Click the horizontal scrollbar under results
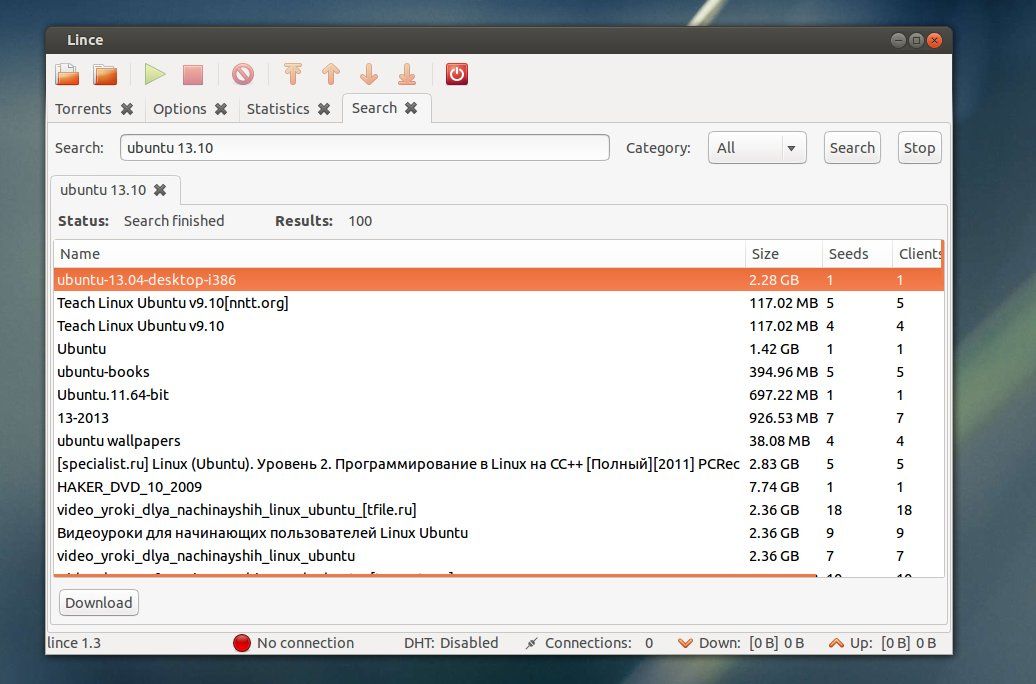The width and height of the screenshot is (1036, 684). coord(435,576)
